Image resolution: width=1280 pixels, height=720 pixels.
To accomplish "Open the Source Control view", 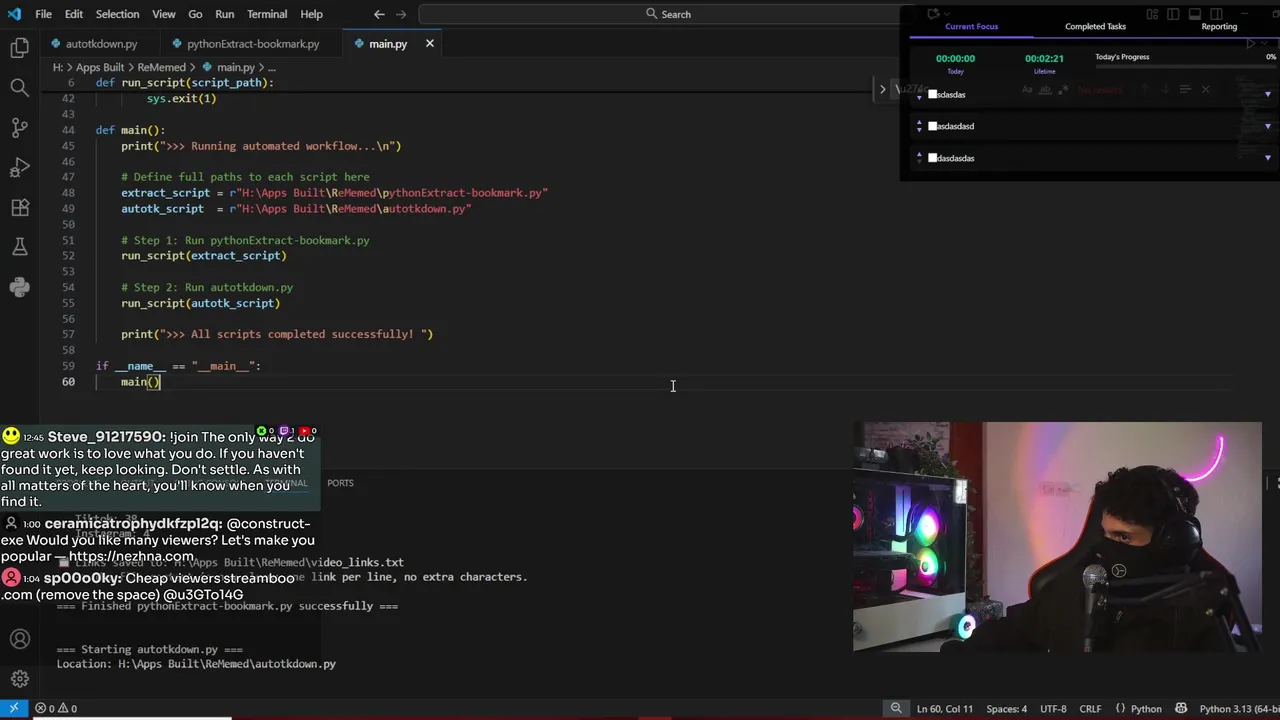I will tap(19, 128).
